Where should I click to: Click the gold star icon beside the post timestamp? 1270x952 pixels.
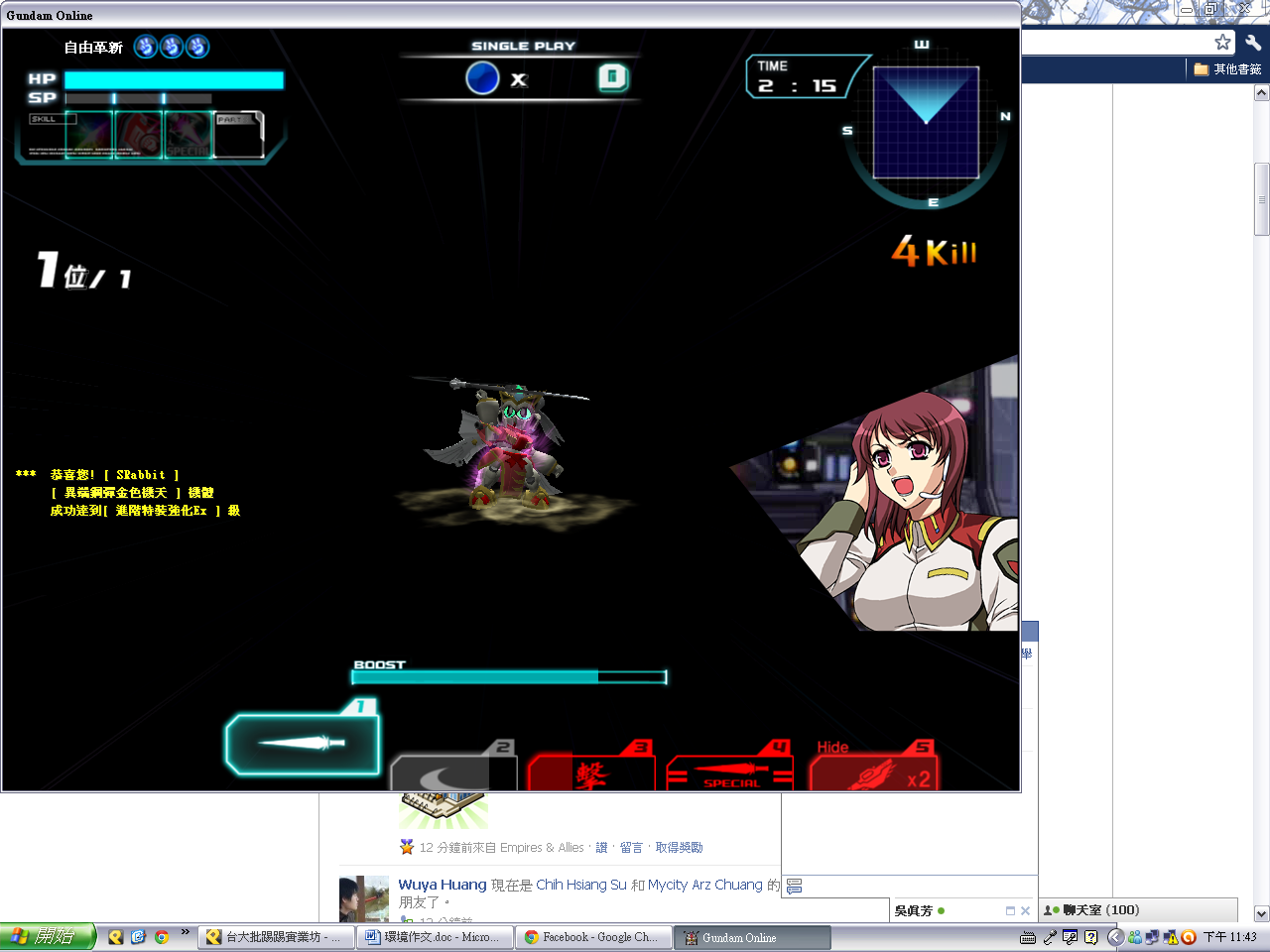(407, 847)
